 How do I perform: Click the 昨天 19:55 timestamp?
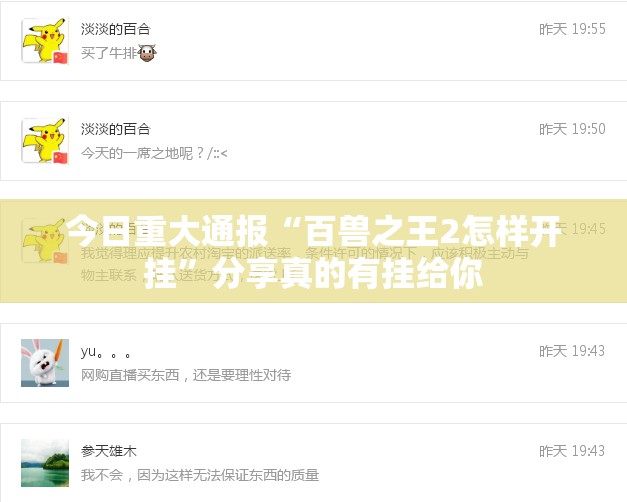click(572, 29)
